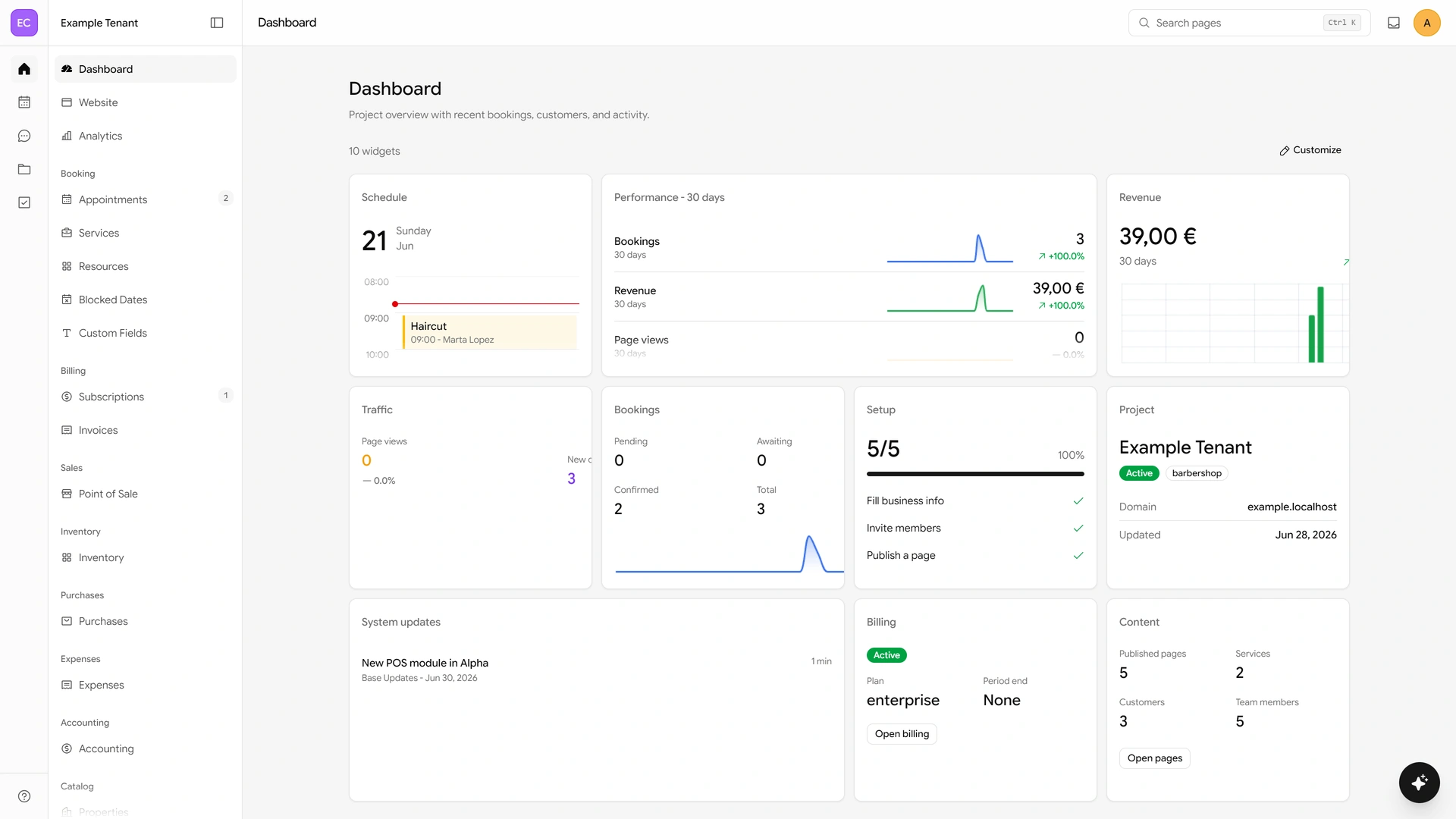Open Purchases page
This screenshot has height=819, width=1456.
[x=146, y=621]
